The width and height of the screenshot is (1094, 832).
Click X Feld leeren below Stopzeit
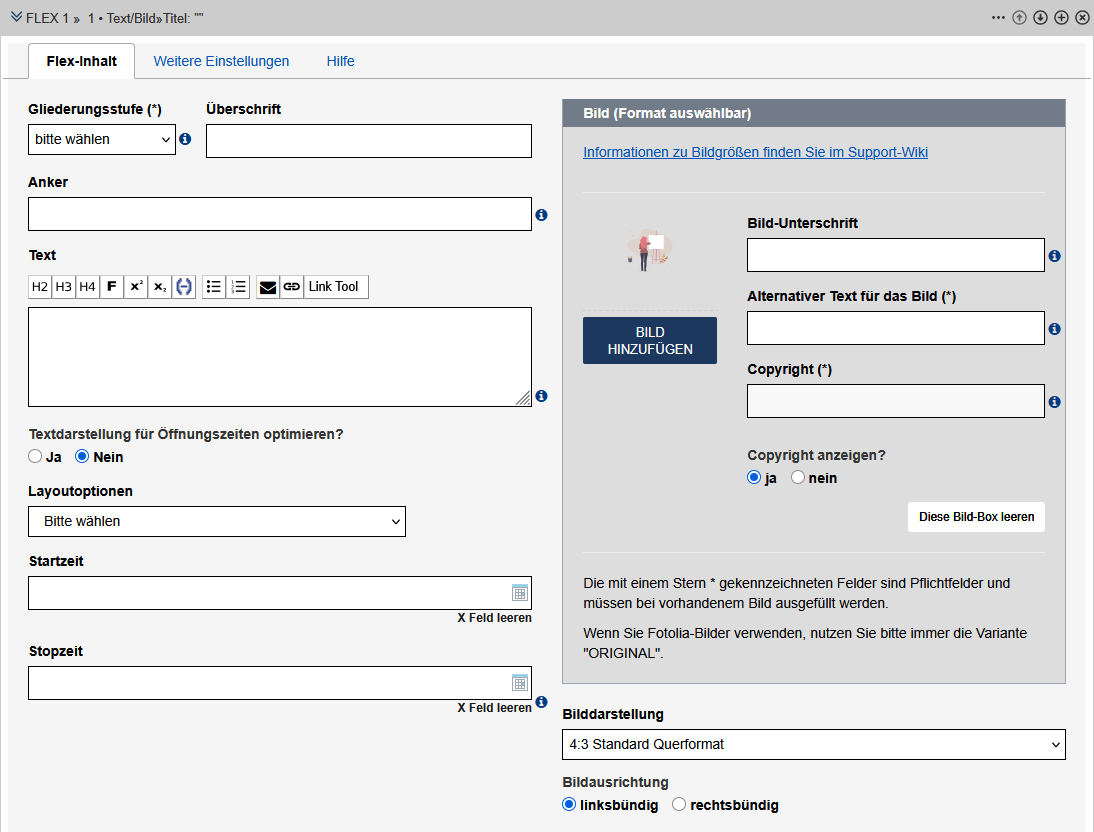[494, 707]
